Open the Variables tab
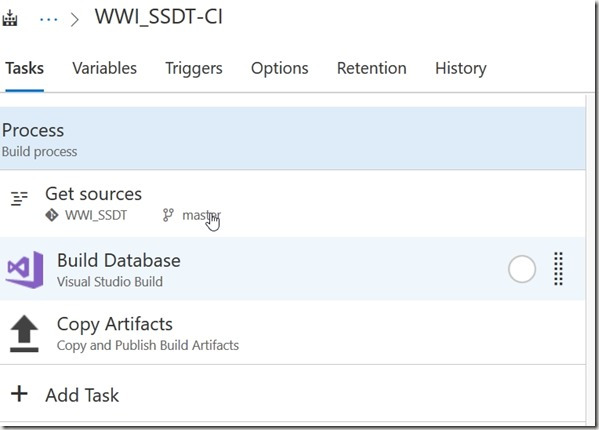Screen dimensions: 599x430 104,68
